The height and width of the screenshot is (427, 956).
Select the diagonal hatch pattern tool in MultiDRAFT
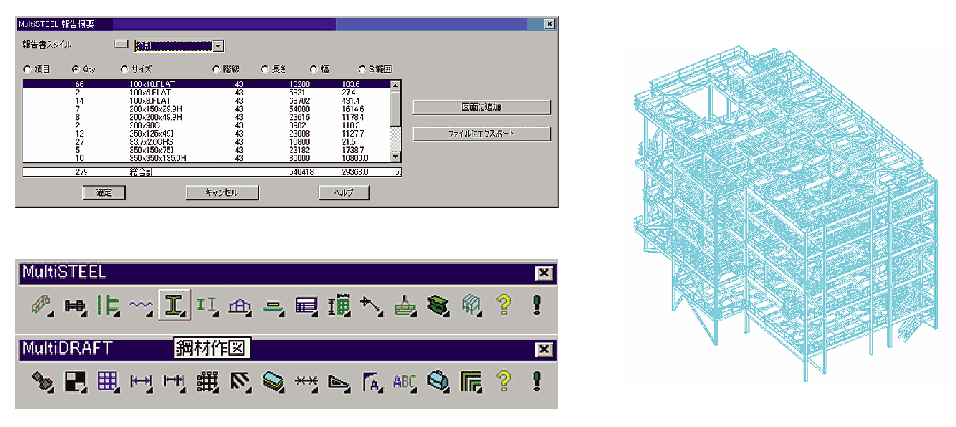[240, 381]
